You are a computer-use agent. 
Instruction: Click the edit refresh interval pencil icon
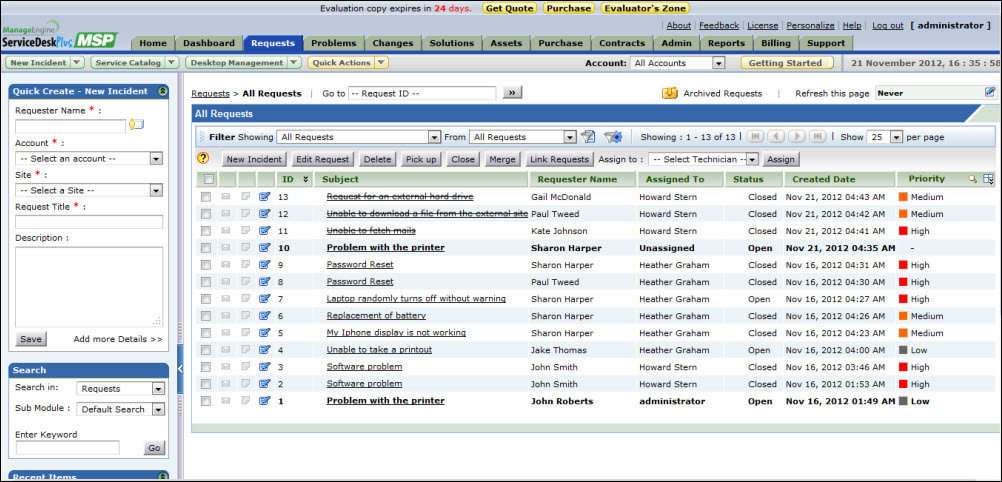[990, 92]
